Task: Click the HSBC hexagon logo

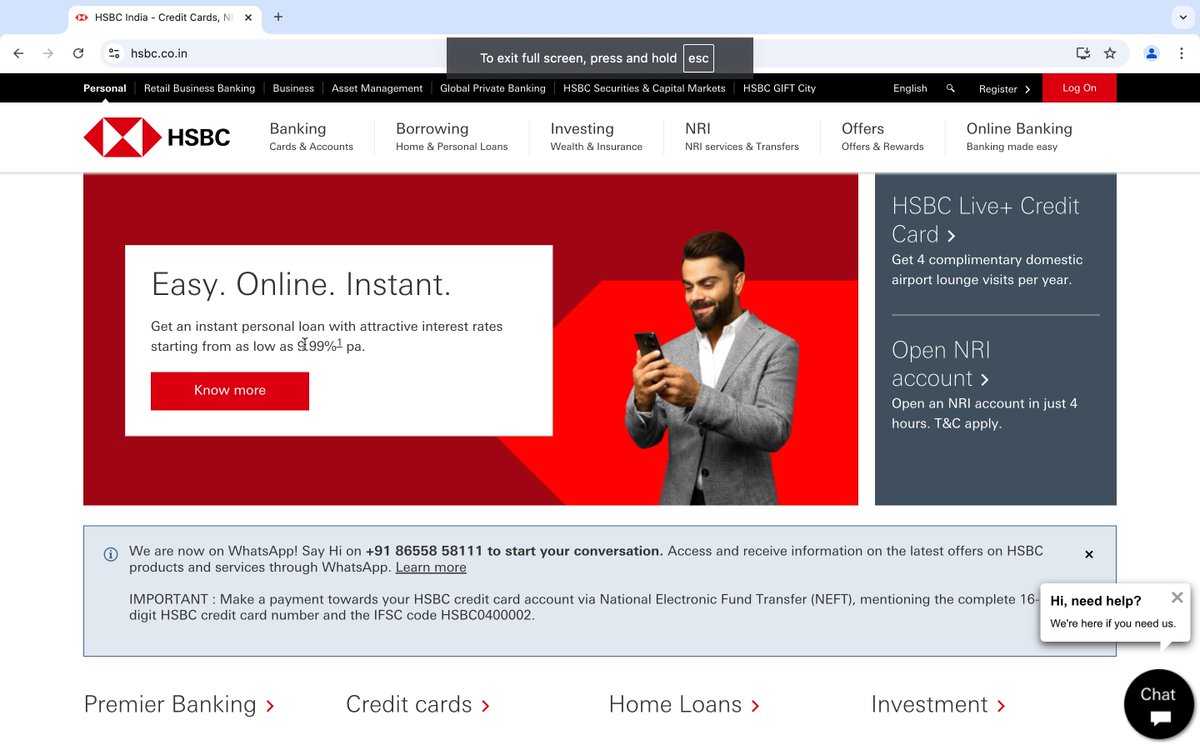Action: 122,137
